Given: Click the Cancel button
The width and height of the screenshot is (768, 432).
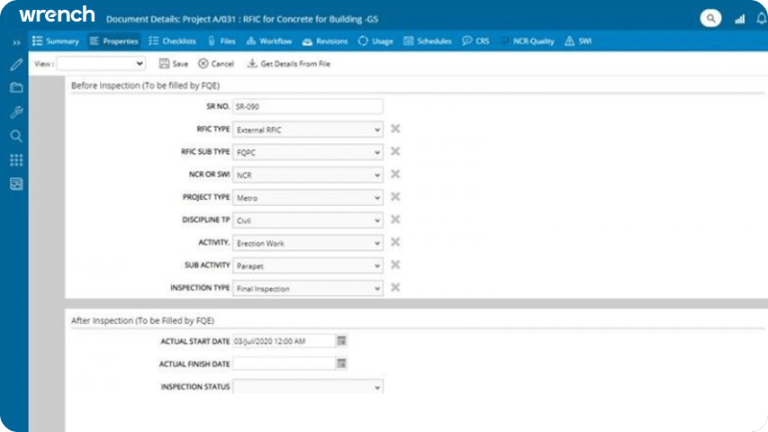Looking at the screenshot, I should point(216,64).
